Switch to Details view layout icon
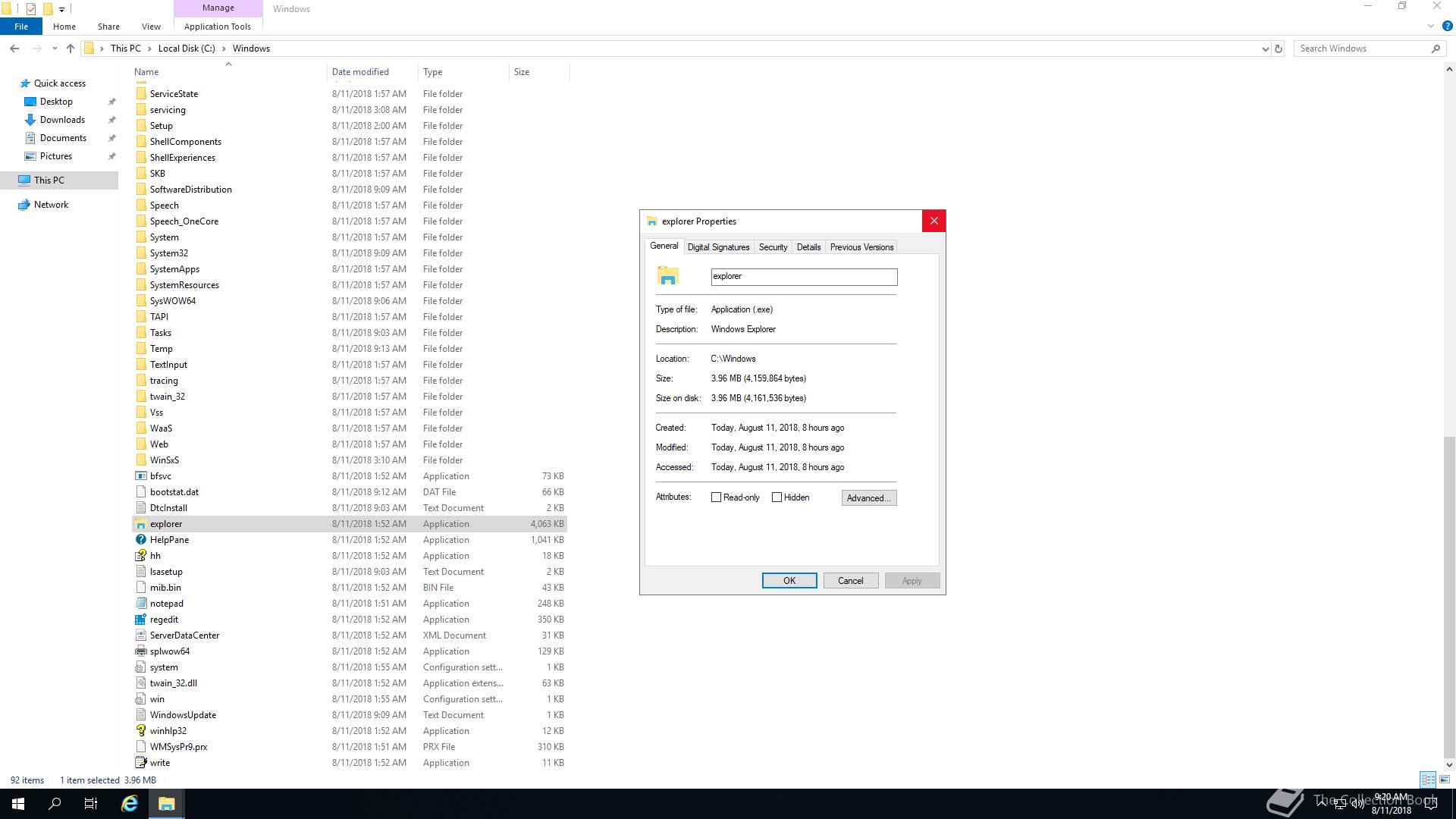This screenshot has width=1456, height=819. click(x=1428, y=780)
